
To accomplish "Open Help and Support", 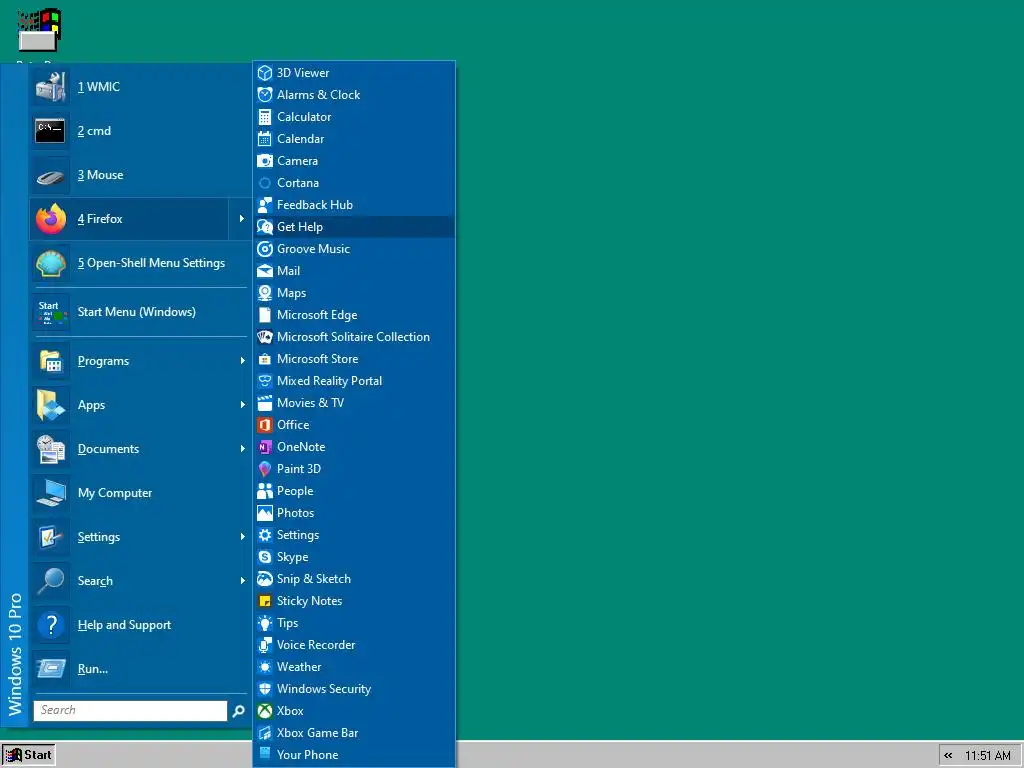I will [140, 625].
